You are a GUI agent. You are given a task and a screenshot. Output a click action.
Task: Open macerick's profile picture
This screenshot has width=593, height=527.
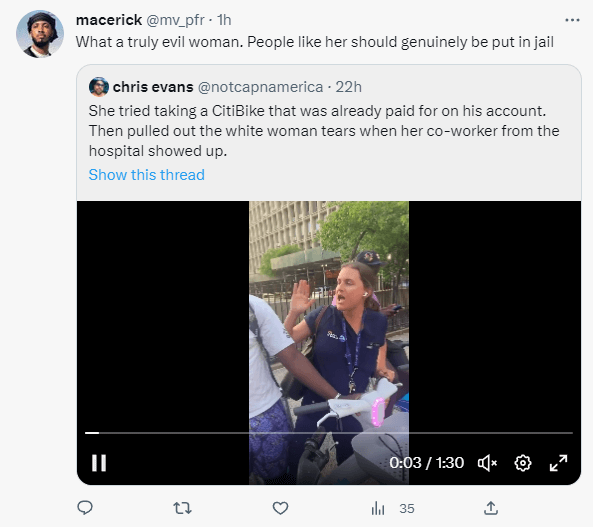point(40,34)
